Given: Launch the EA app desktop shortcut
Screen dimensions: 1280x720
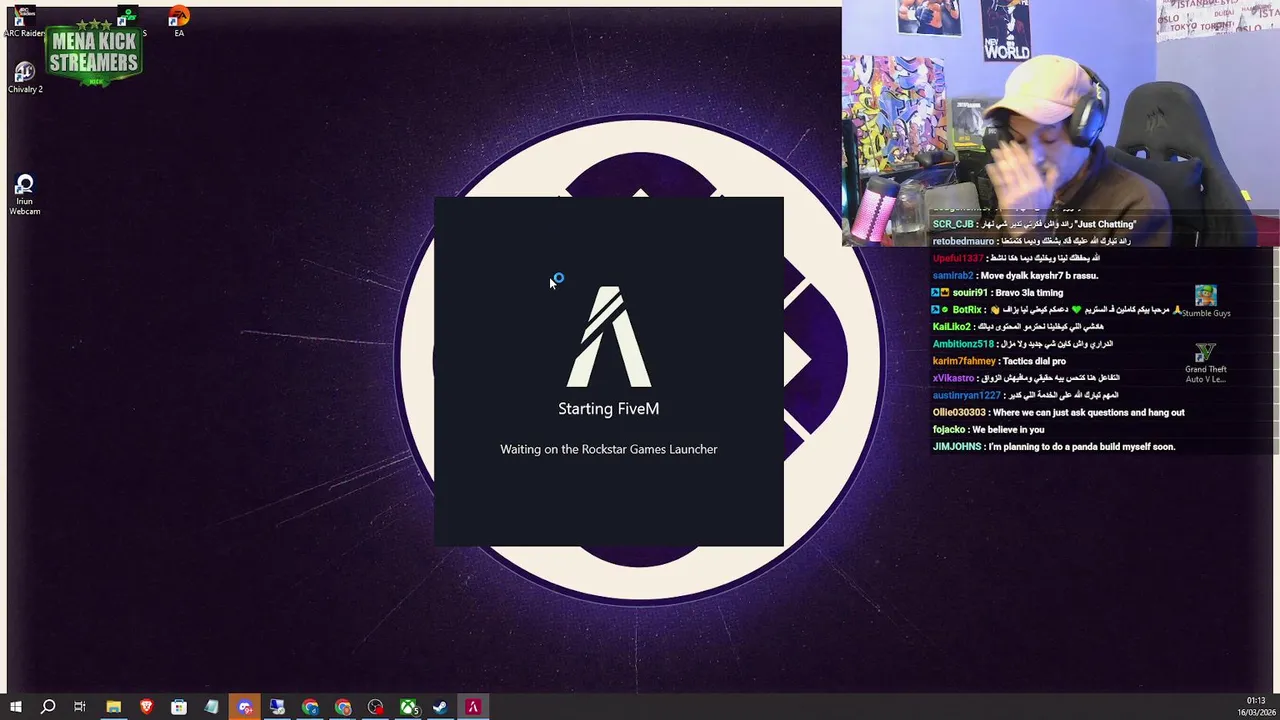Looking at the screenshot, I should pos(179,22).
